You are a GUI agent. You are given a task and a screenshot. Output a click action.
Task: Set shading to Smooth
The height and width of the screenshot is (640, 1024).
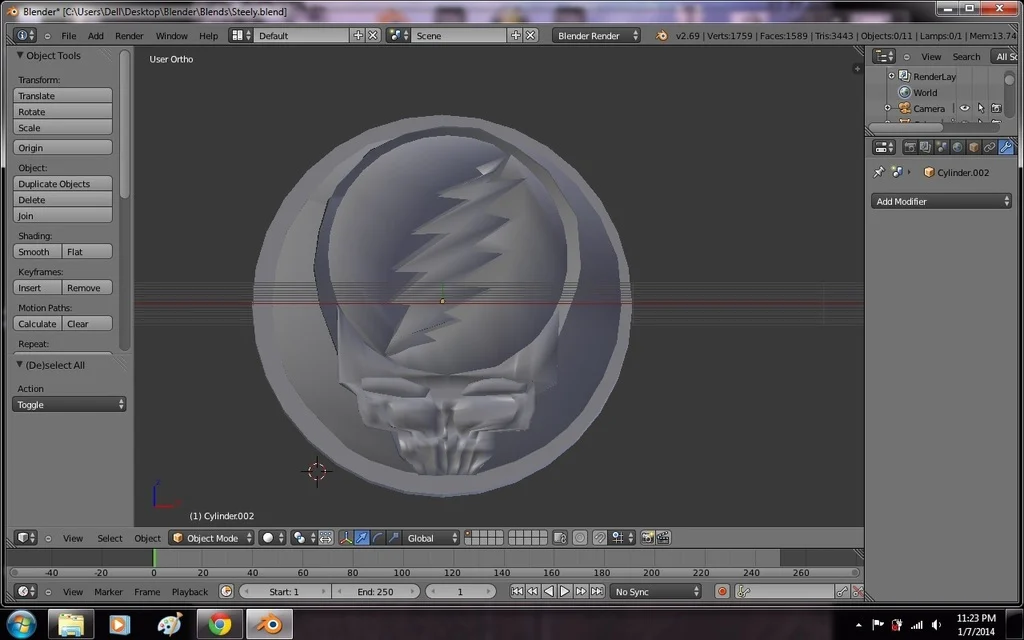(37, 251)
